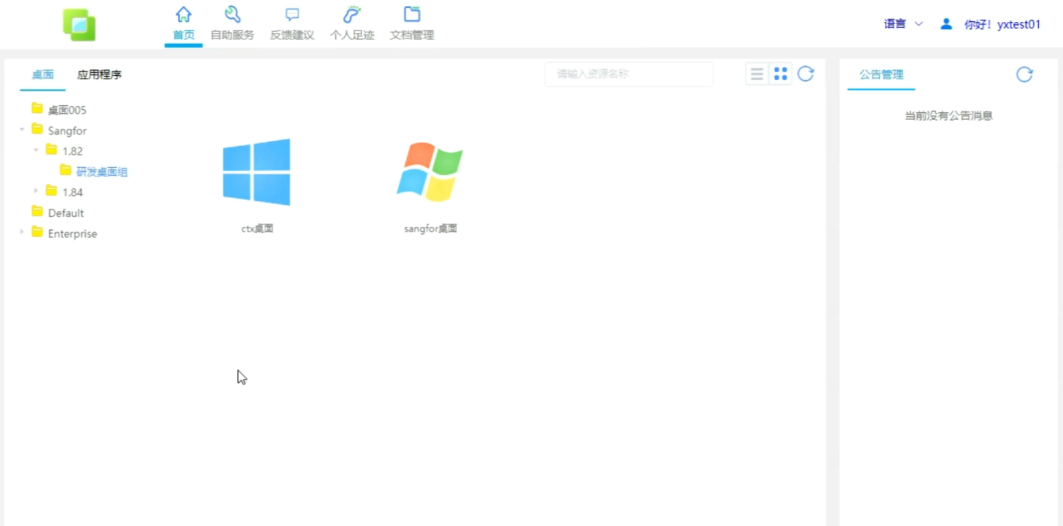This screenshot has width=1063, height=526.
Task: Open 自助服务 wrench icon
Action: tap(233, 14)
